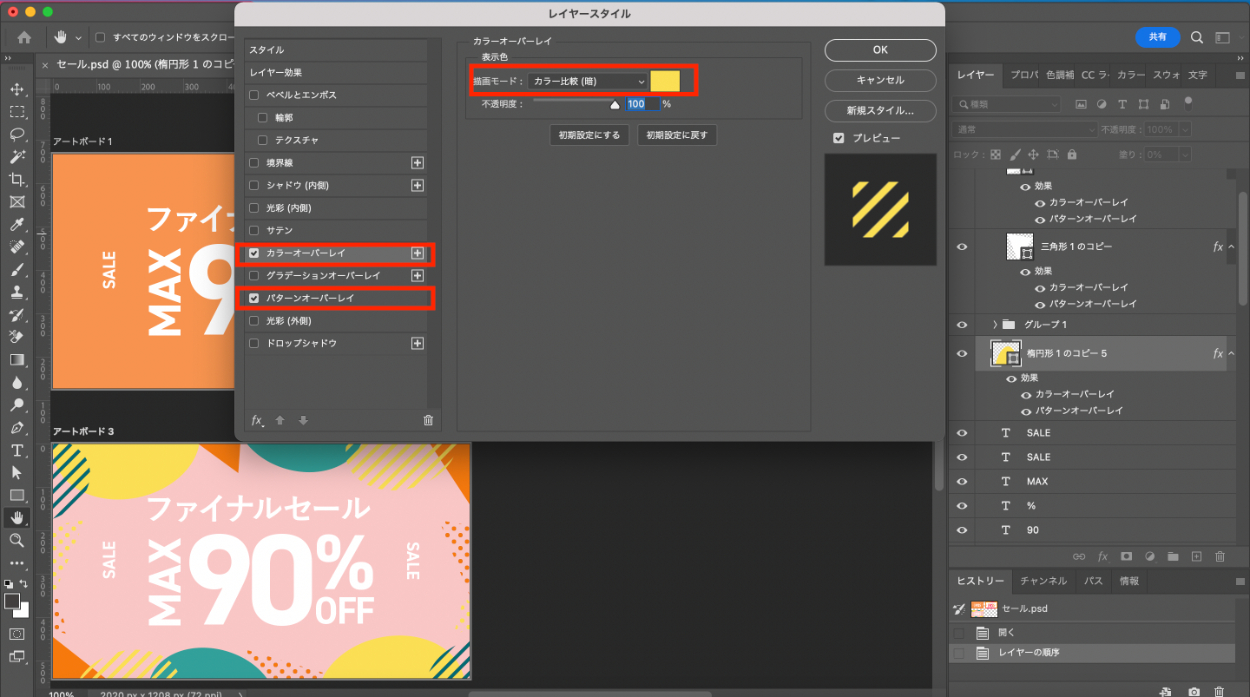
Task: Expand the グループ 1 layer group
Action: pos(995,325)
